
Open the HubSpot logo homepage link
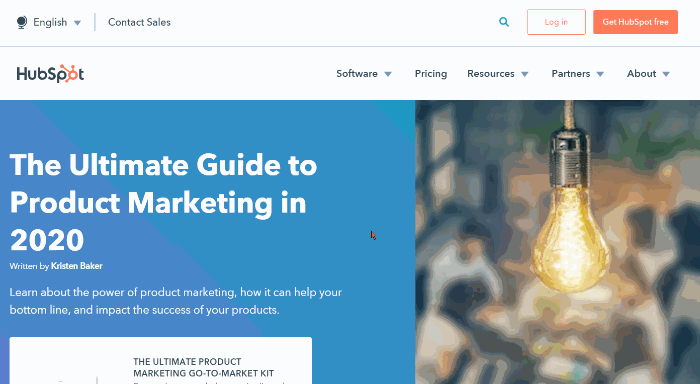[x=50, y=74]
